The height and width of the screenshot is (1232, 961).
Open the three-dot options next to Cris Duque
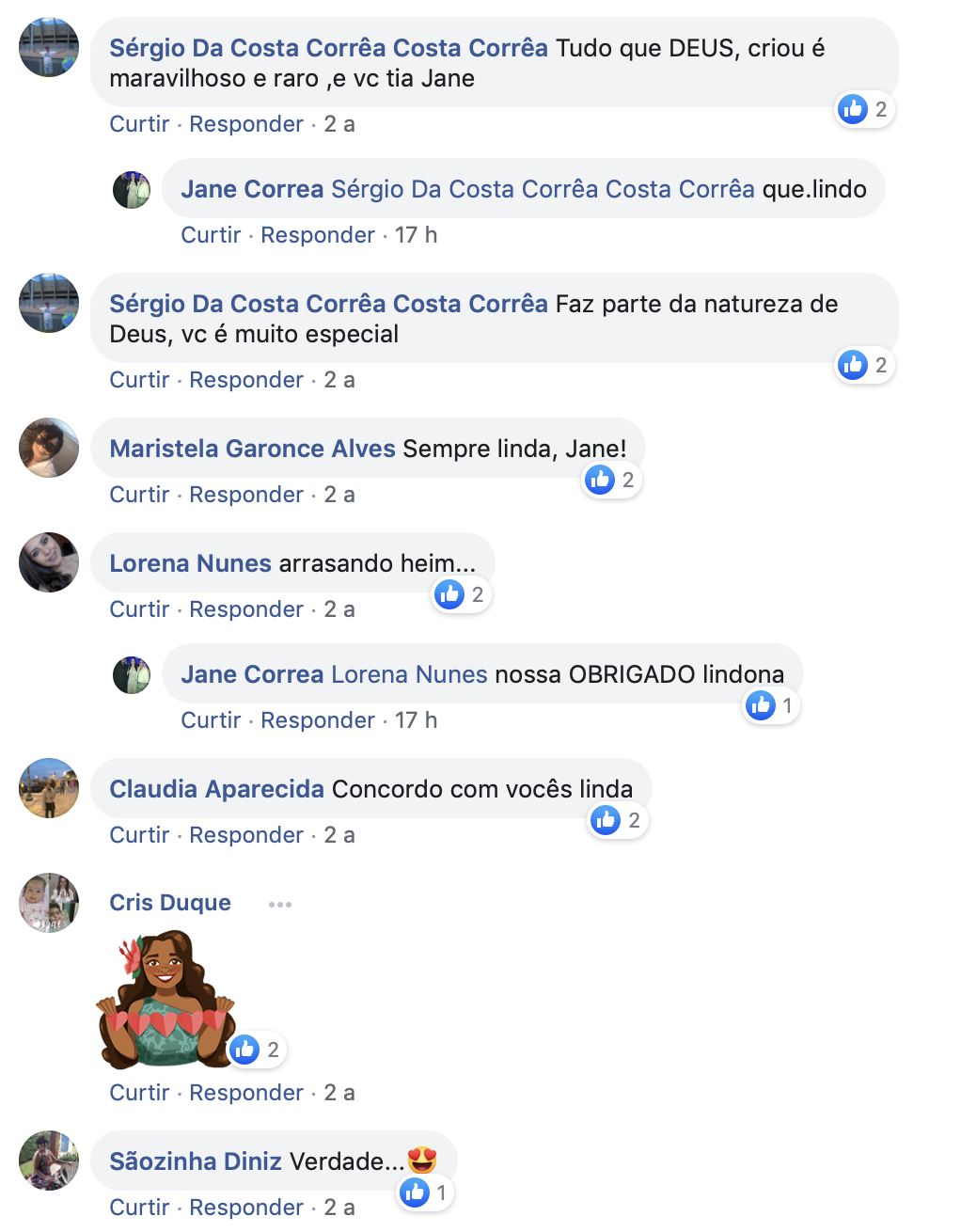point(280,904)
